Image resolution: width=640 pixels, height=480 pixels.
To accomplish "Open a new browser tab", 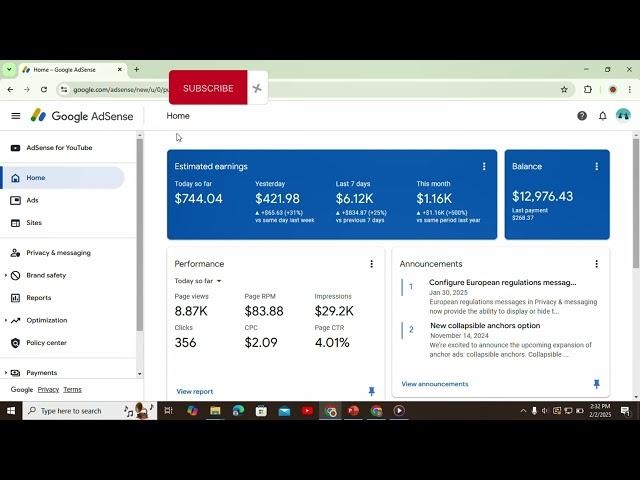I will [137, 69].
